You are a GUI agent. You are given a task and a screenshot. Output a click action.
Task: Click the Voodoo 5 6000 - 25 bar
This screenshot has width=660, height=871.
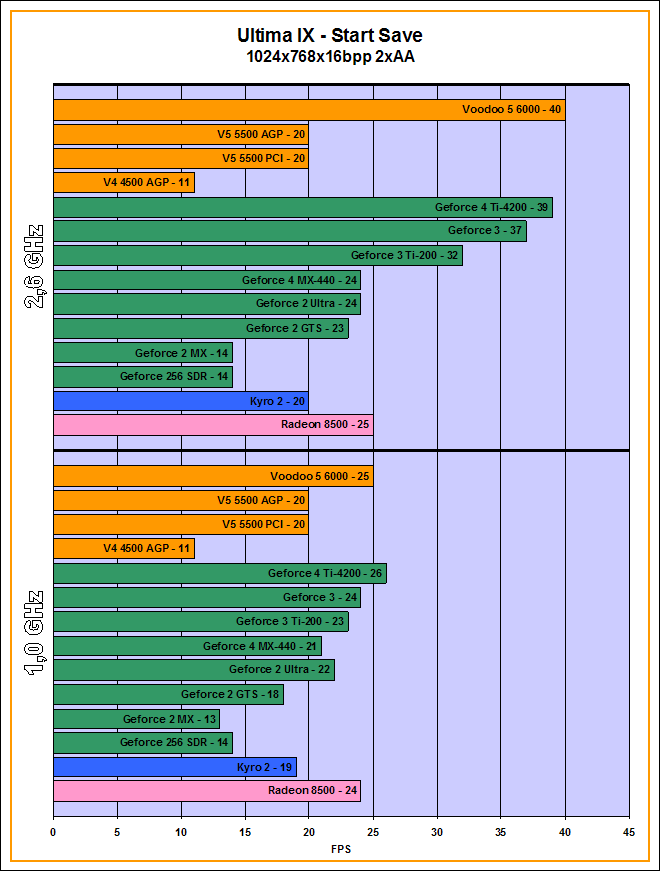212,476
